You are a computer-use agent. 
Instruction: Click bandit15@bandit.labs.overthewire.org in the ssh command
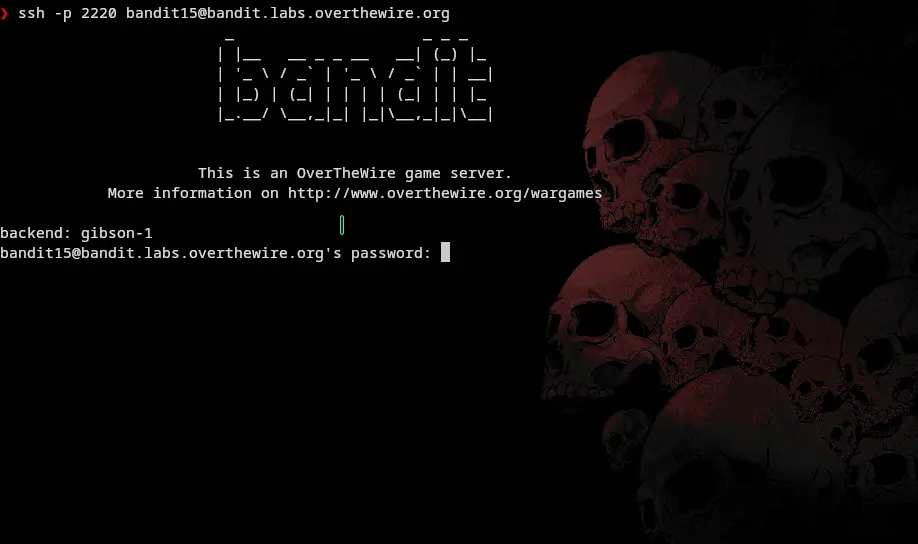pos(288,13)
